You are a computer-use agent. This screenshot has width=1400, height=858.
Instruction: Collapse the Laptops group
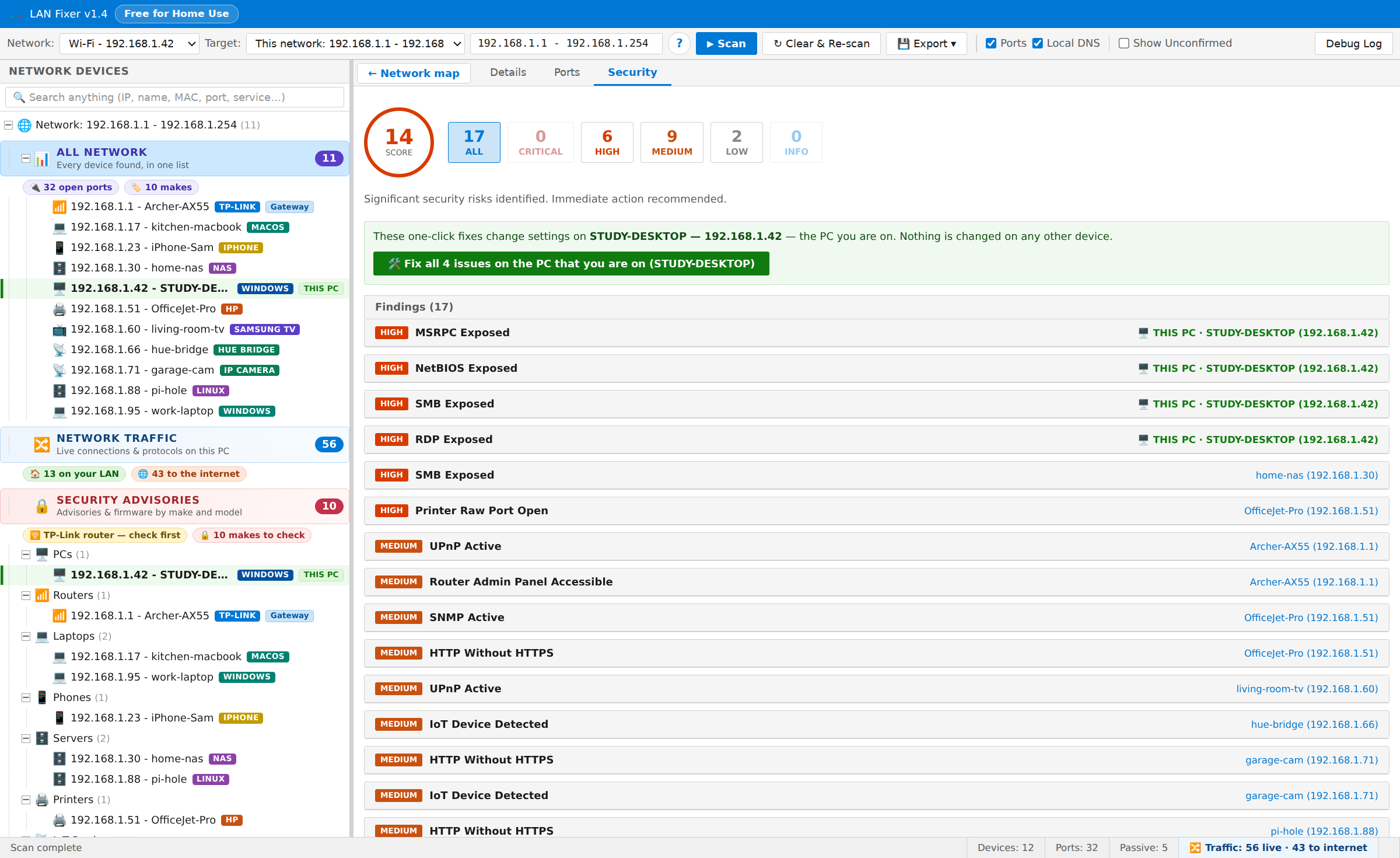pos(26,636)
